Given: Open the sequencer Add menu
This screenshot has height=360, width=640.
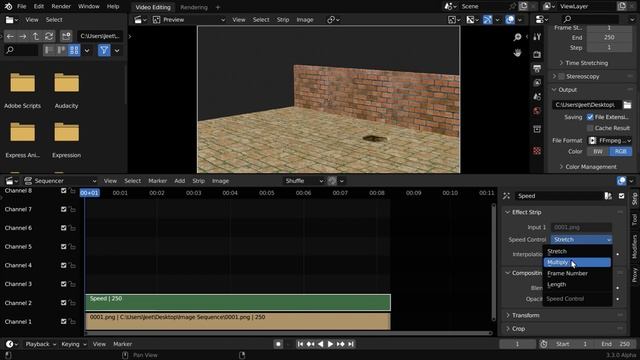Looking at the screenshot, I should pyautogui.click(x=180, y=181).
